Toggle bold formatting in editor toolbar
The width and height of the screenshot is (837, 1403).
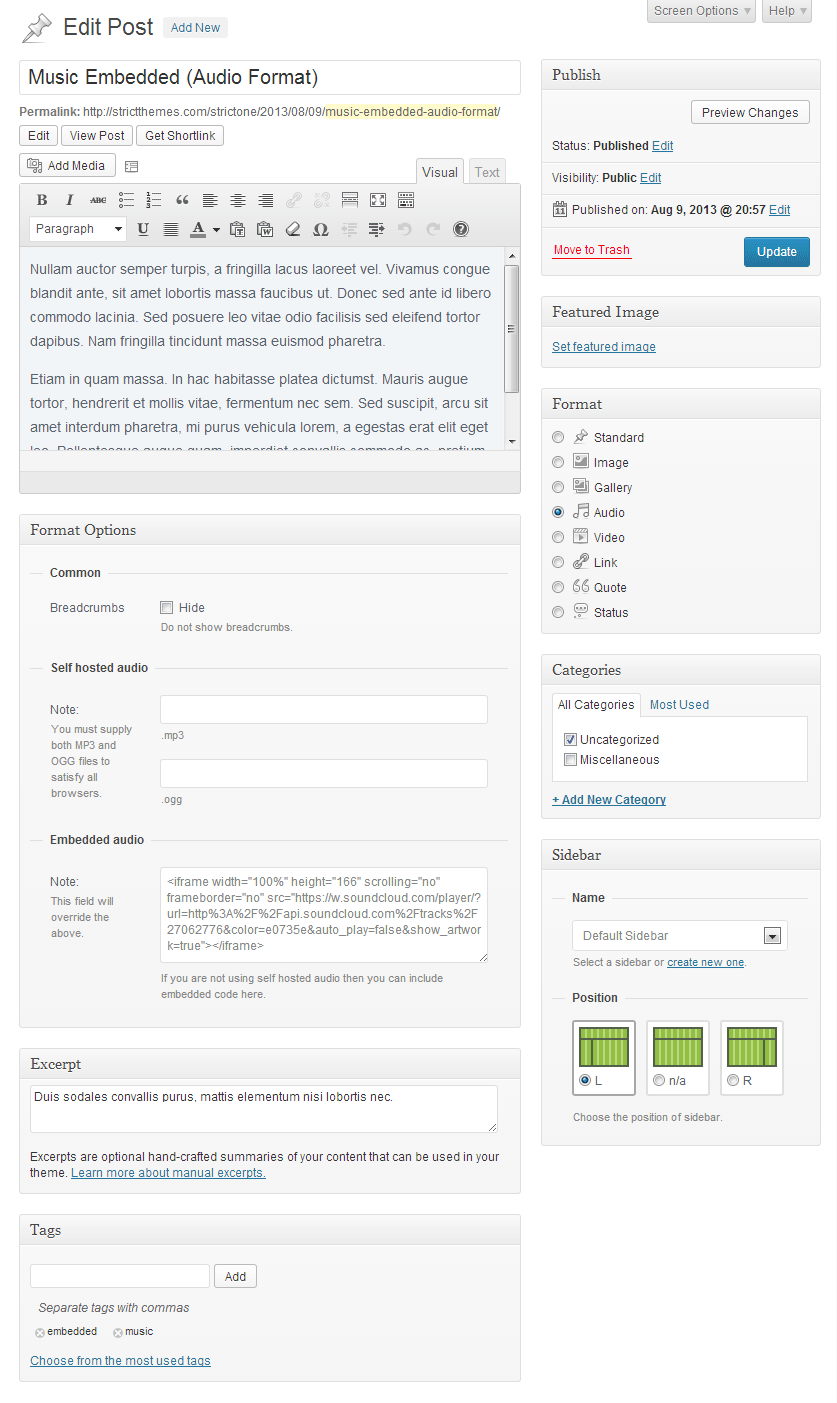click(42, 200)
